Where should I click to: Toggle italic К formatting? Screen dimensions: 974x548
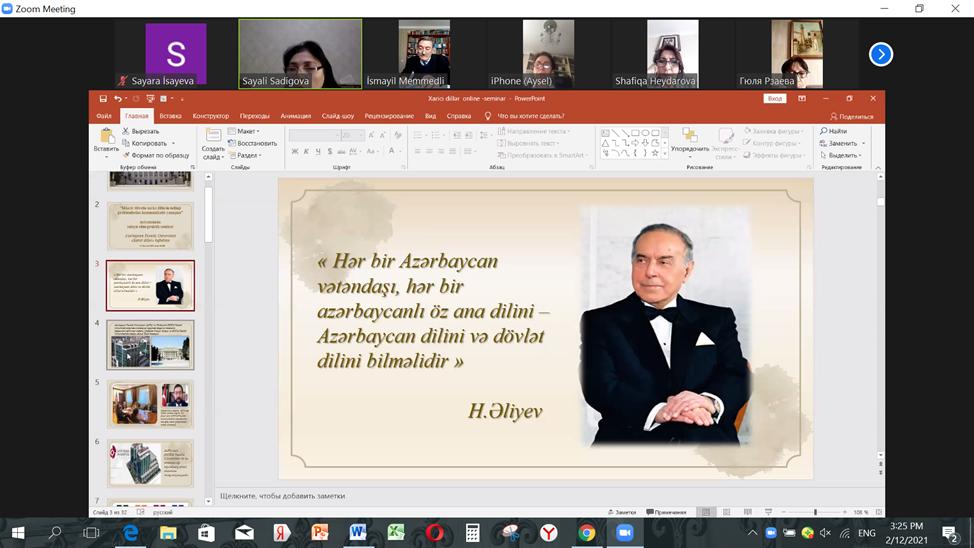pyautogui.click(x=306, y=152)
